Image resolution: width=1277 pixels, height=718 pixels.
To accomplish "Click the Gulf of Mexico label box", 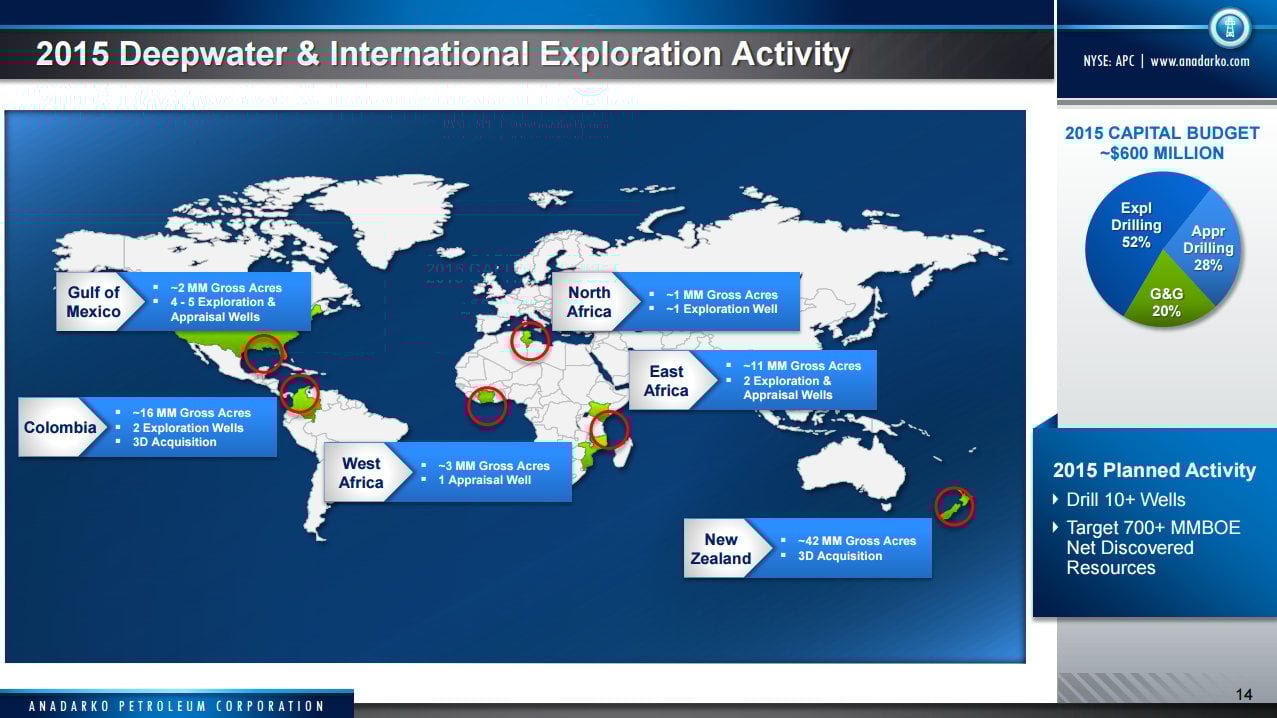I will click(x=94, y=302).
